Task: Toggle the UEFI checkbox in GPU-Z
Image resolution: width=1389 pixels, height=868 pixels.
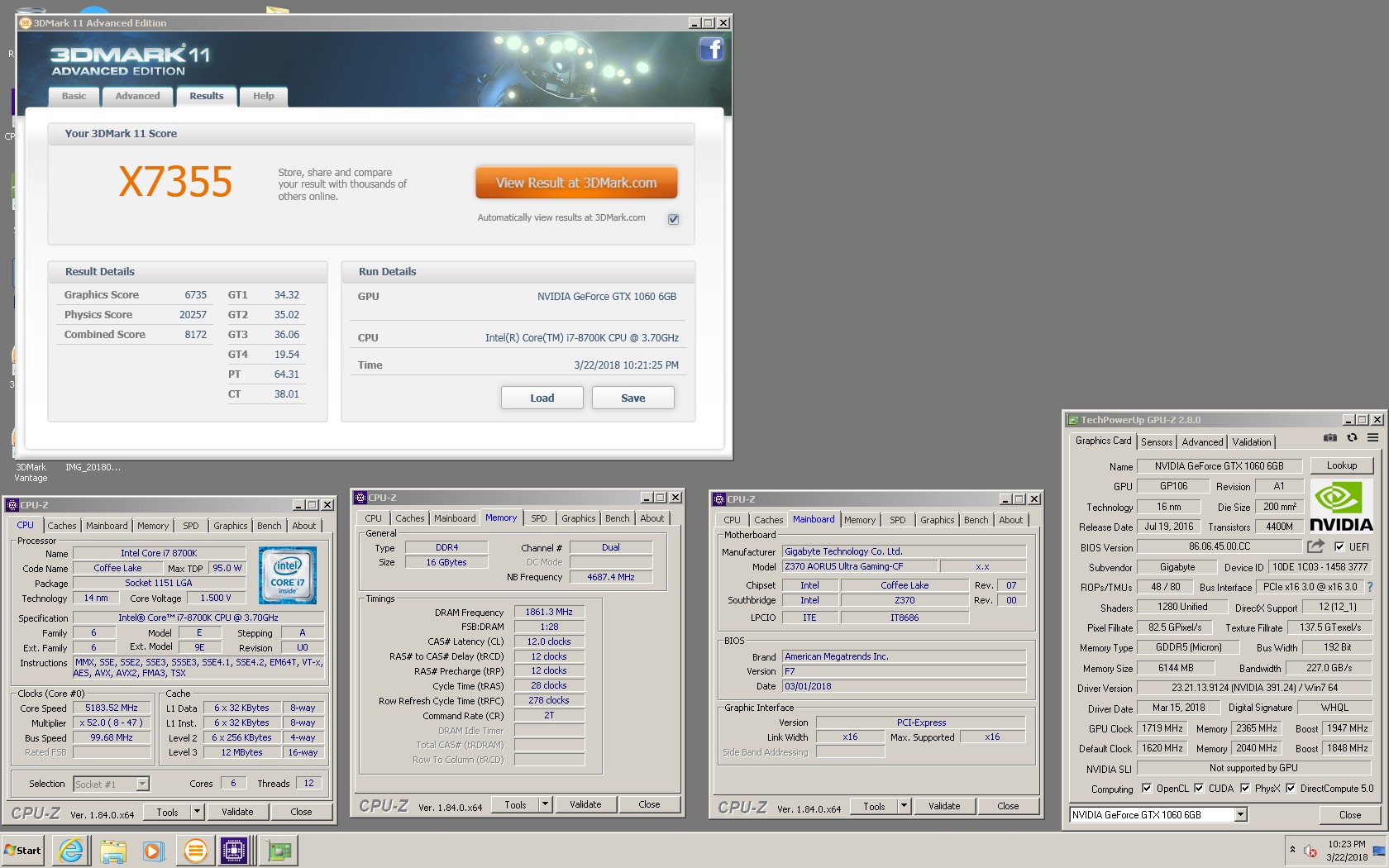Action: click(x=1339, y=546)
